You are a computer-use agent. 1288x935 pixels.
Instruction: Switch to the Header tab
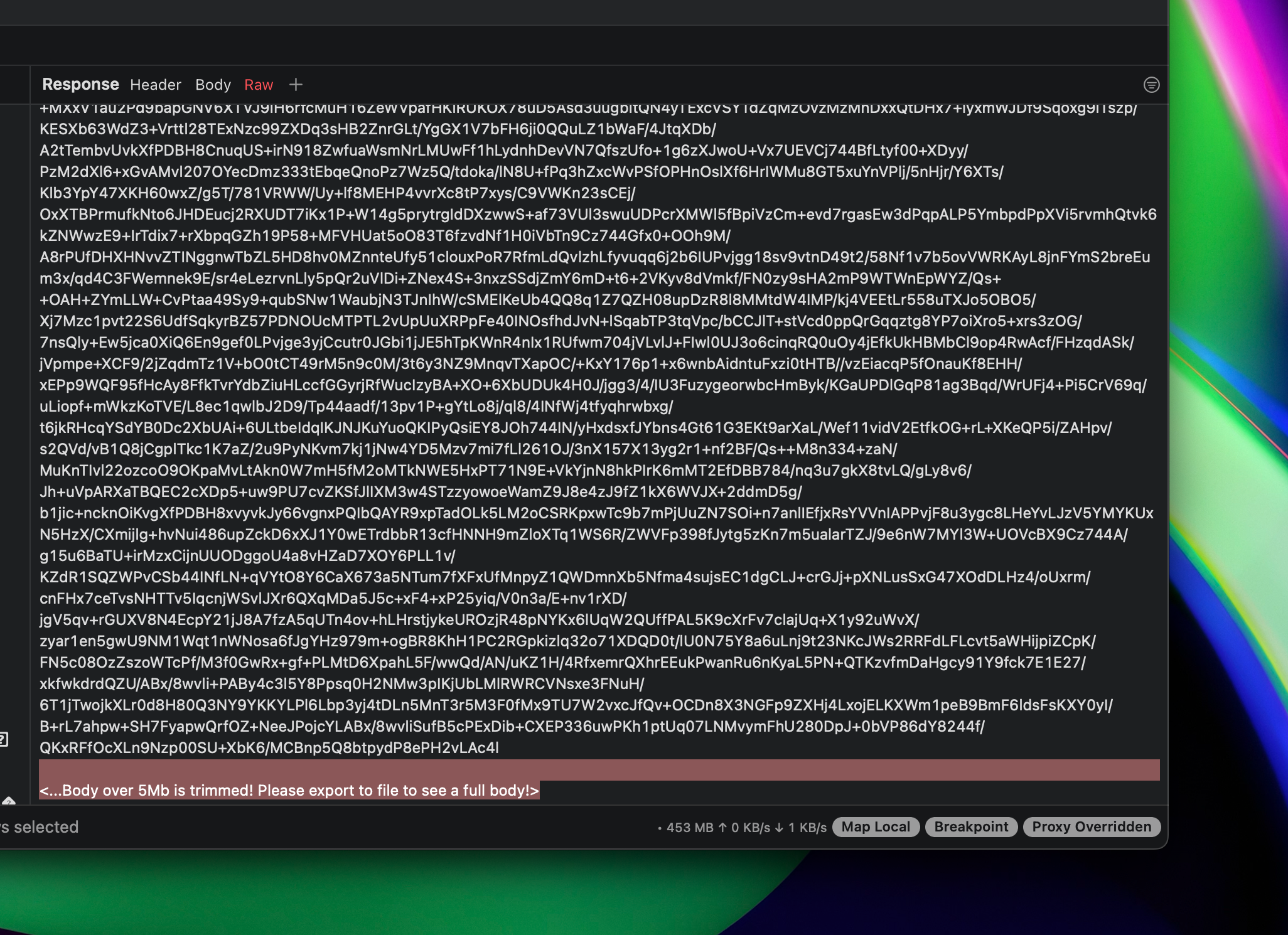tap(156, 85)
